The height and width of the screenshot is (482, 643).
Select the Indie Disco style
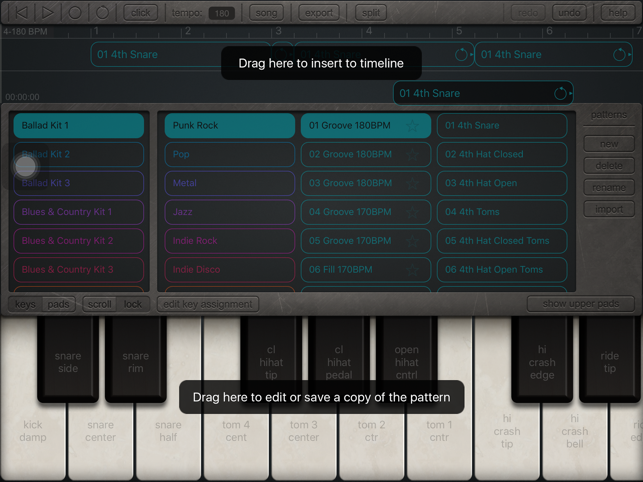click(230, 270)
